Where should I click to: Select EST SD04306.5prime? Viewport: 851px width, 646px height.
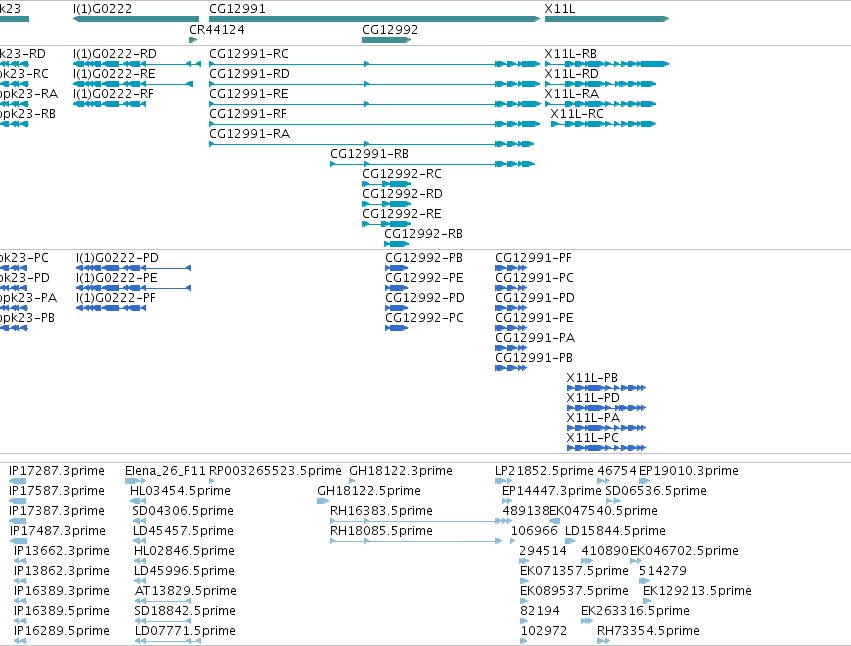coord(139,521)
